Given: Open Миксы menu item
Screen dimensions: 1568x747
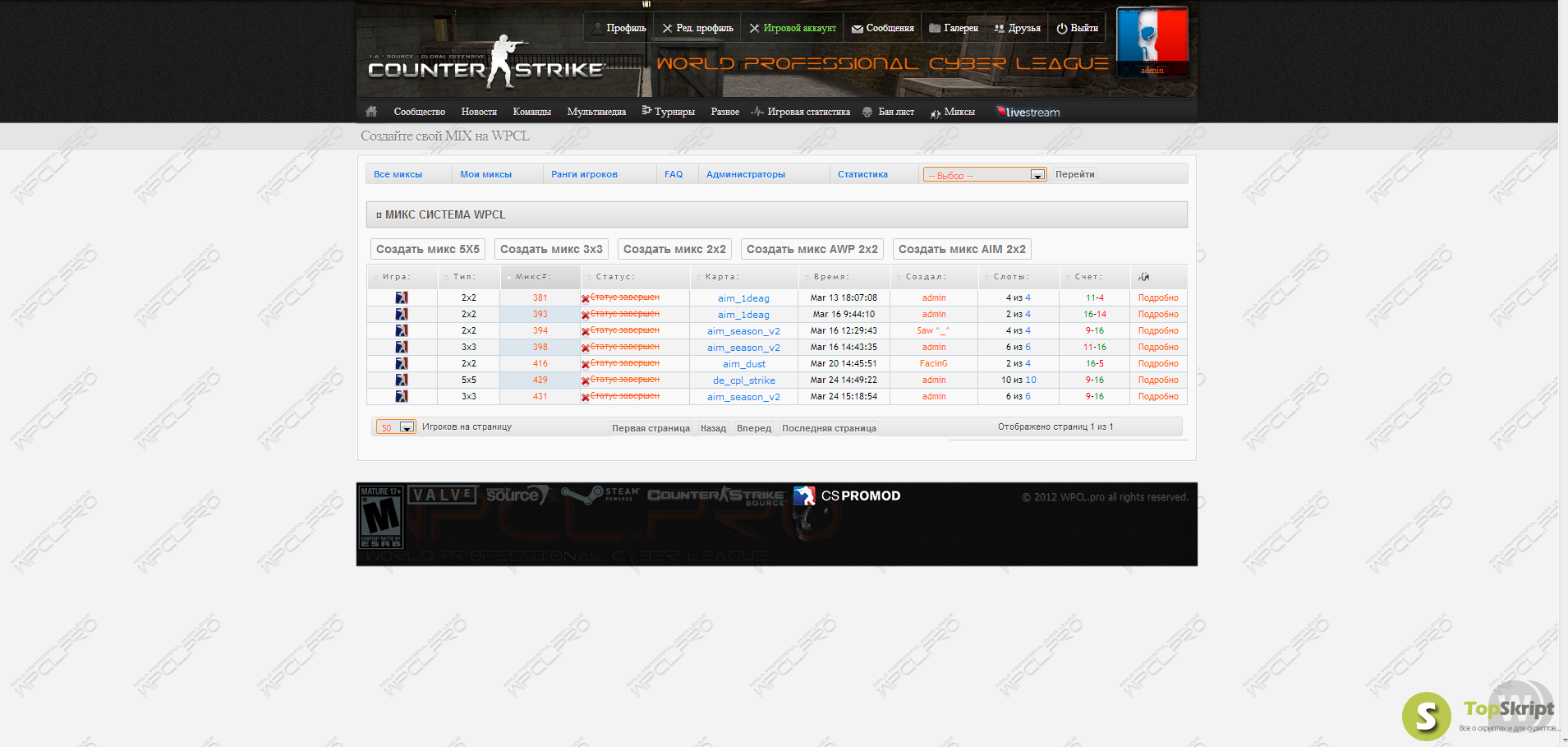Looking at the screenshot, I should [953, 112].
